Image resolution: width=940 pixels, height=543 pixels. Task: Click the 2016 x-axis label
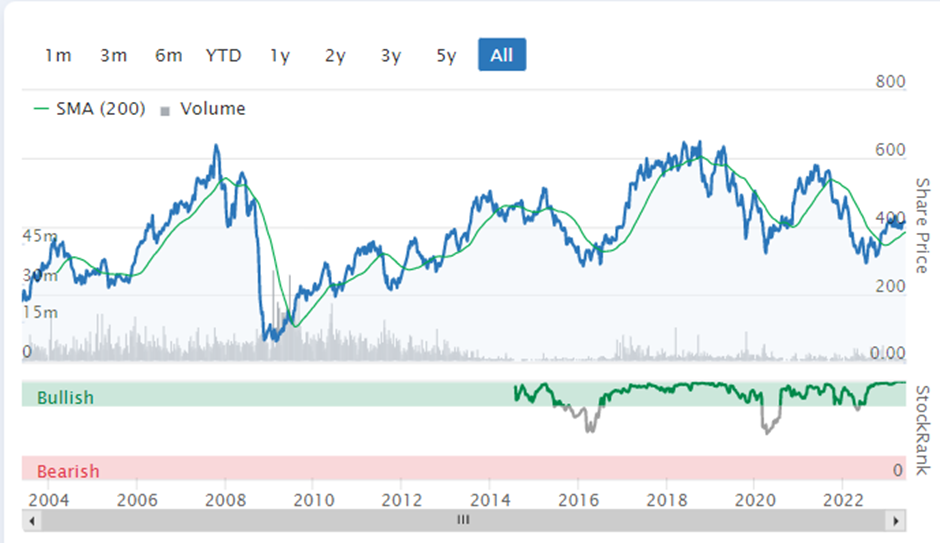coord(579,500)
